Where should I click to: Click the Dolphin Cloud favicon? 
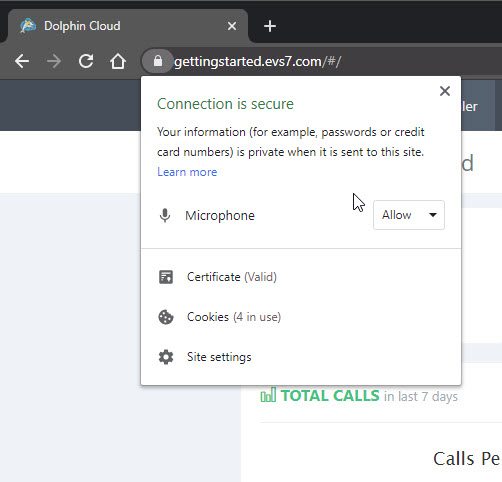click(x=28, y=26)
